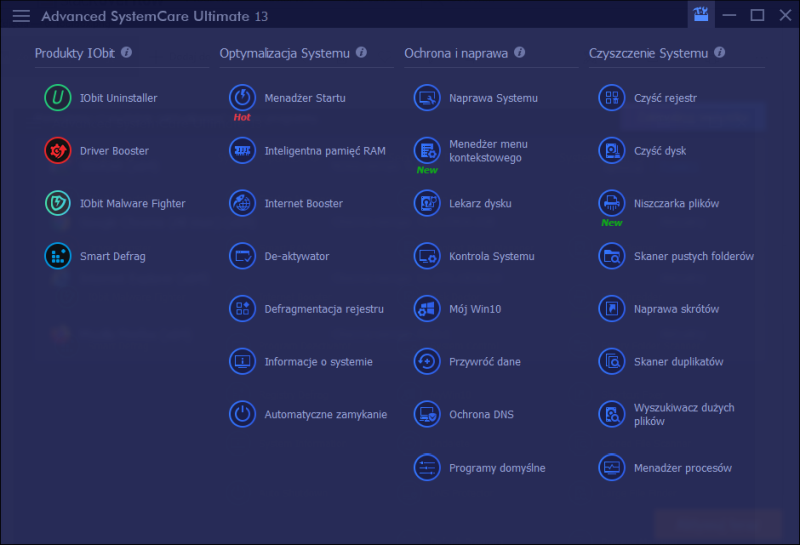Open Naprawa Systemu icon
Image resolution: width=800 pixels, height=545 pixels.
pyautogui.click(x=427, y=97)
